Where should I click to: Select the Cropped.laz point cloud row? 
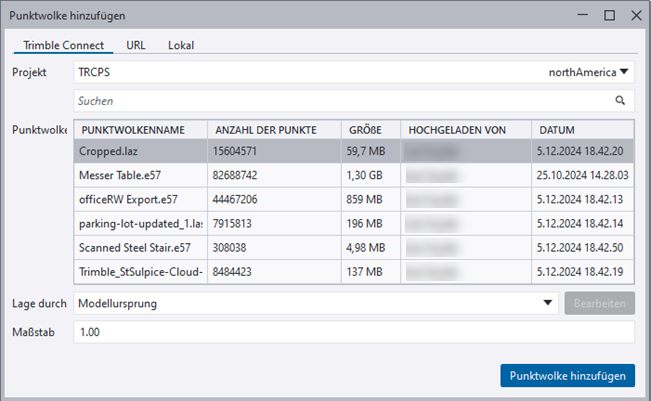(x=140, y=151)
